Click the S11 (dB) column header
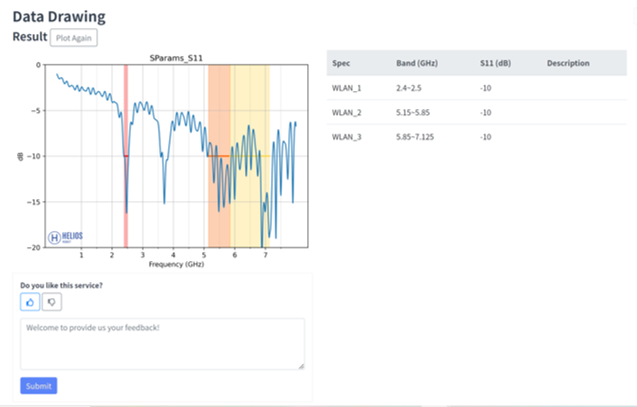 [496, 64]
